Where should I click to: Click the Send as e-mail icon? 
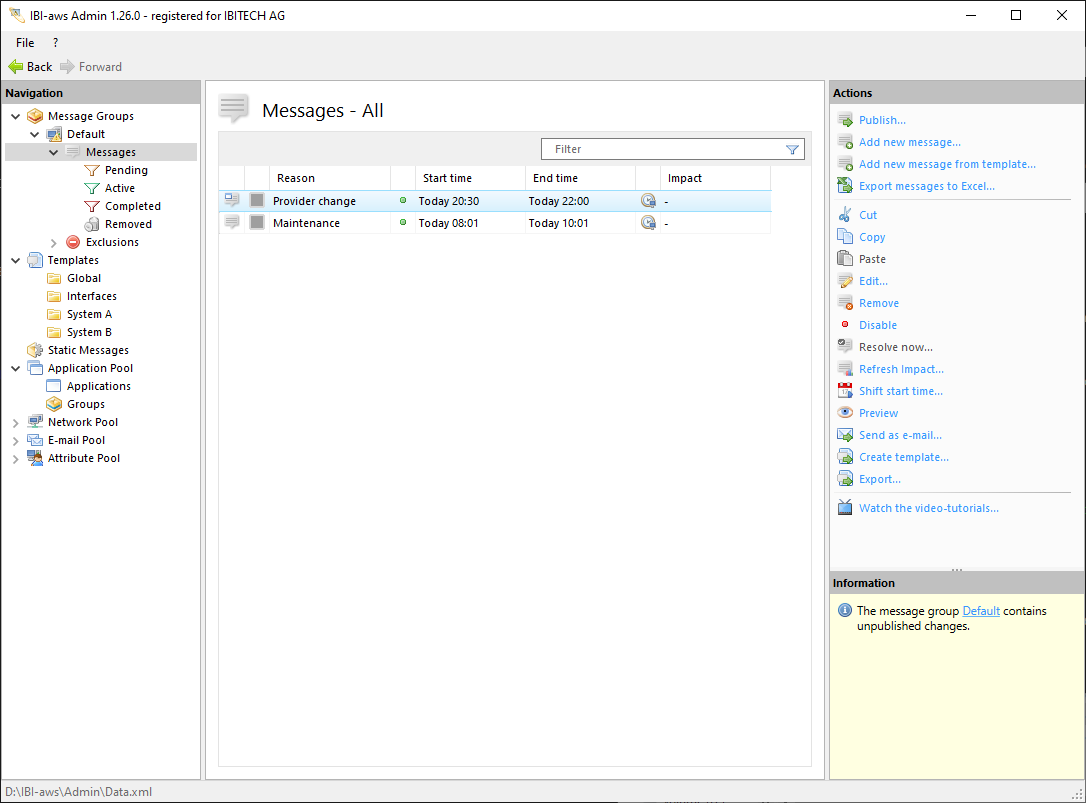pyautogui.click(x=845, y=435)
